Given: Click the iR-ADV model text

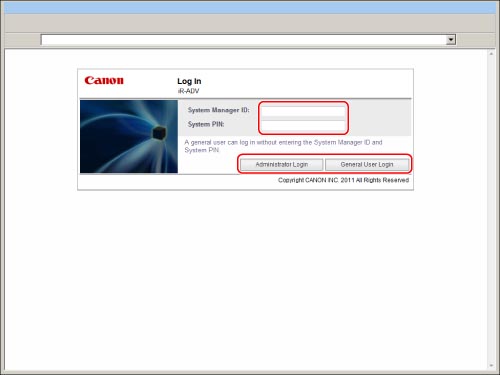Looking at the screenshot, I should (x=188, y=91).
